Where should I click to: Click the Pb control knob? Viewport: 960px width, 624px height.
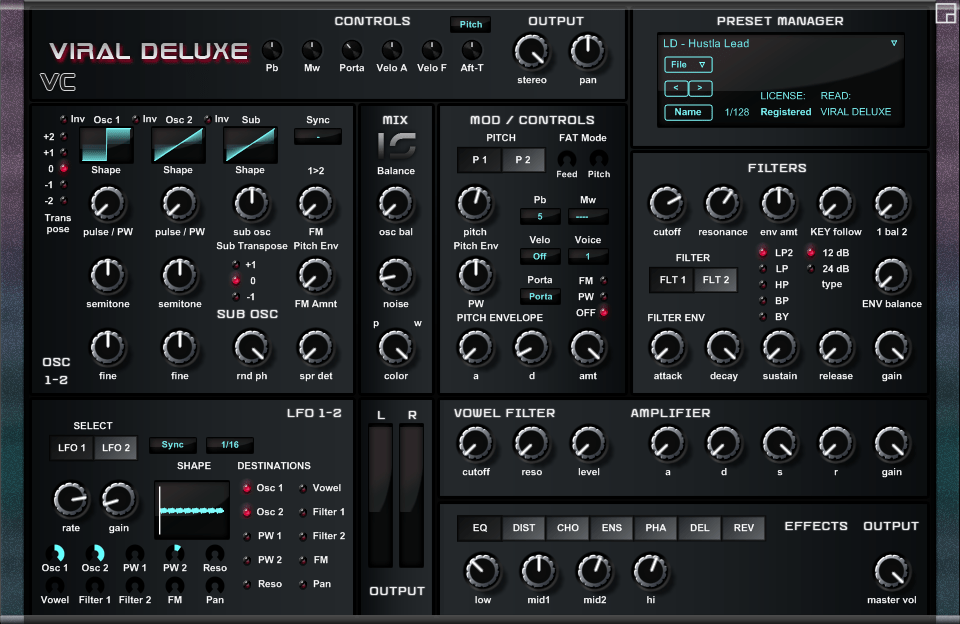pyautogui.click(x=272, y=50)
